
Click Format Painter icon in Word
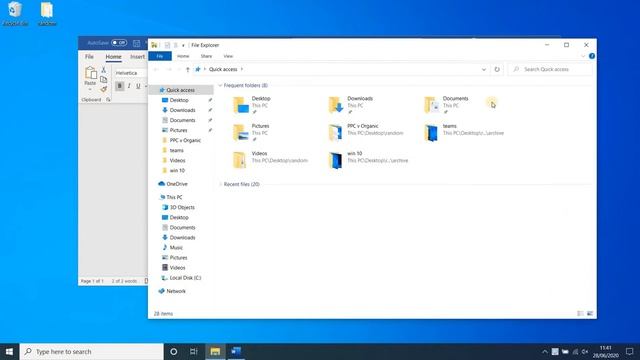click(104, 89)
